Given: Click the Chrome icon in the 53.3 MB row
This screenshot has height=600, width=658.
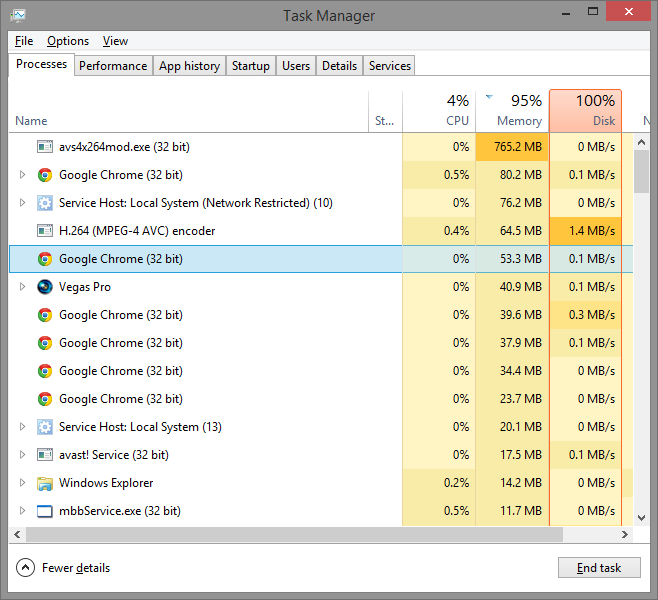Looking at the screenshot, I should coord(44,259).
